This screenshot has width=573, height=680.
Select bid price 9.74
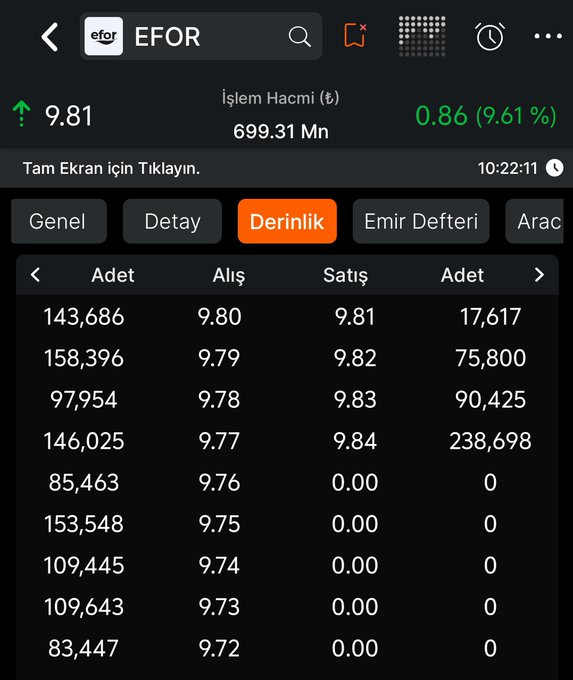click(x=219, y=566)
